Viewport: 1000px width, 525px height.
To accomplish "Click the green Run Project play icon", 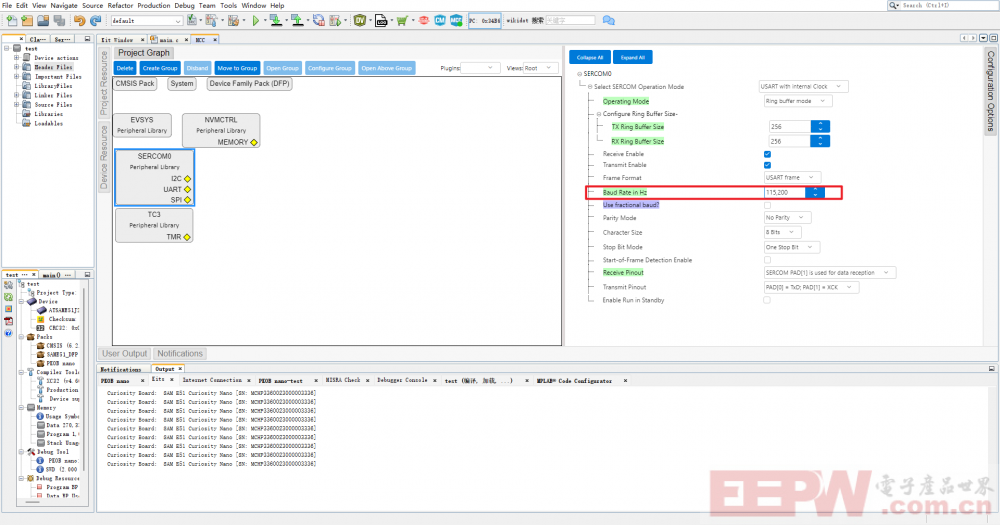I will pos(256,20).
